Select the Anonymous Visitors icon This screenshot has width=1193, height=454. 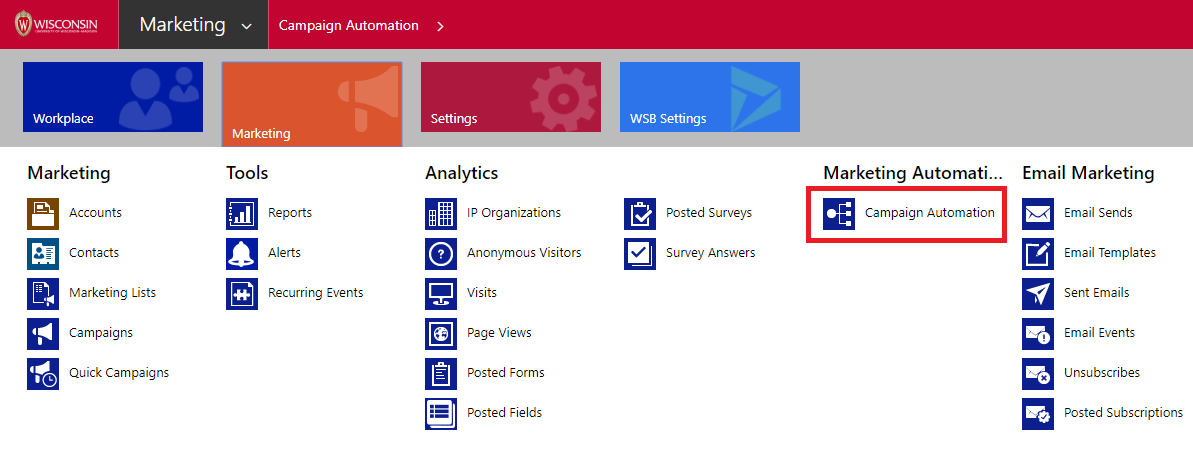(441, 253)
